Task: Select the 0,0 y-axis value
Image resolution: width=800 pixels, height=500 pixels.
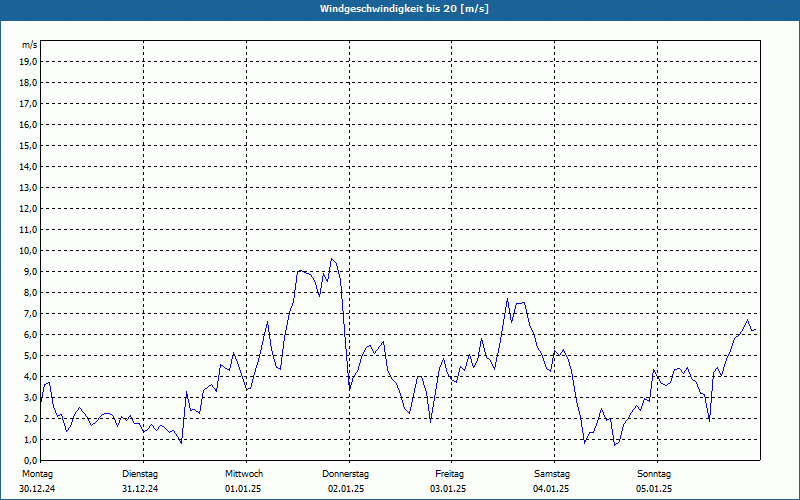Action: [30, 460]
